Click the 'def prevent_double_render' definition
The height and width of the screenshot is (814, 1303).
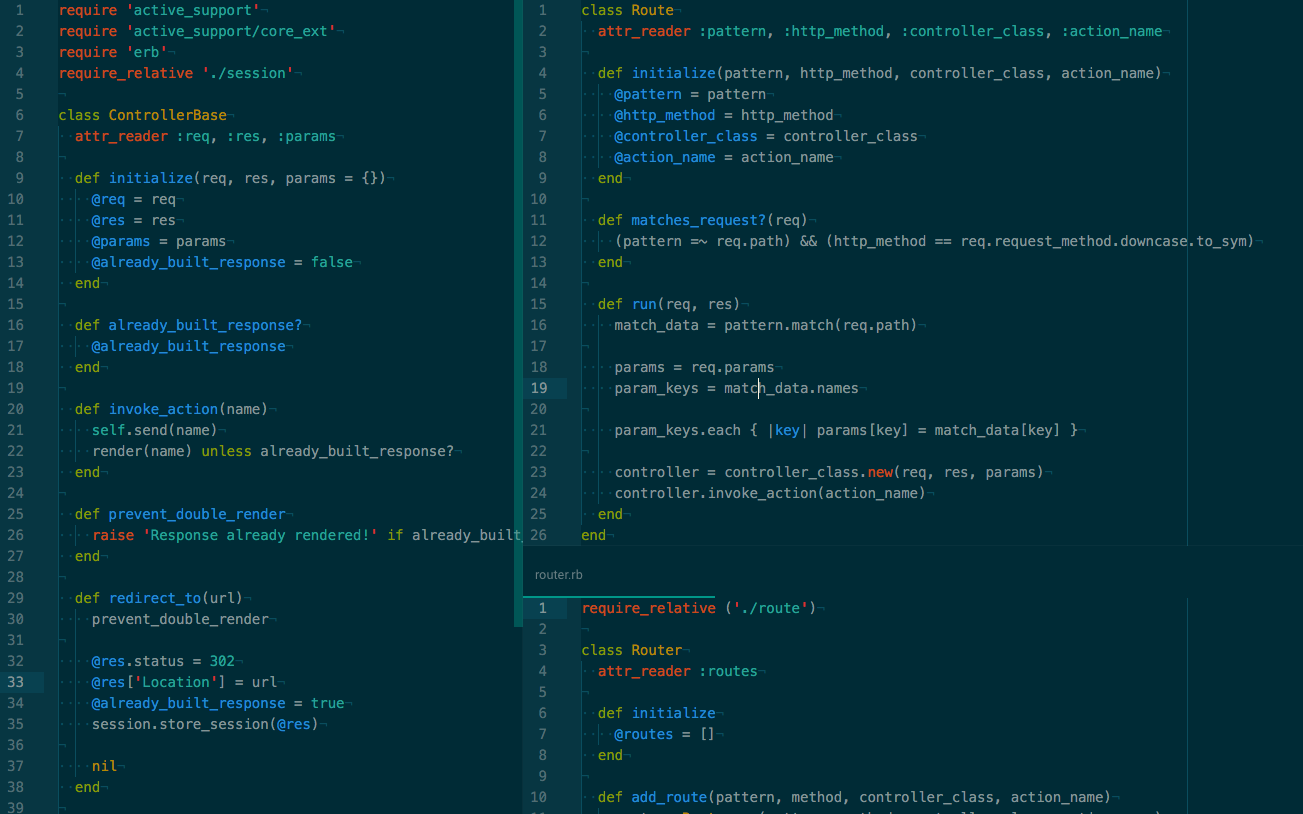[180, 514]
